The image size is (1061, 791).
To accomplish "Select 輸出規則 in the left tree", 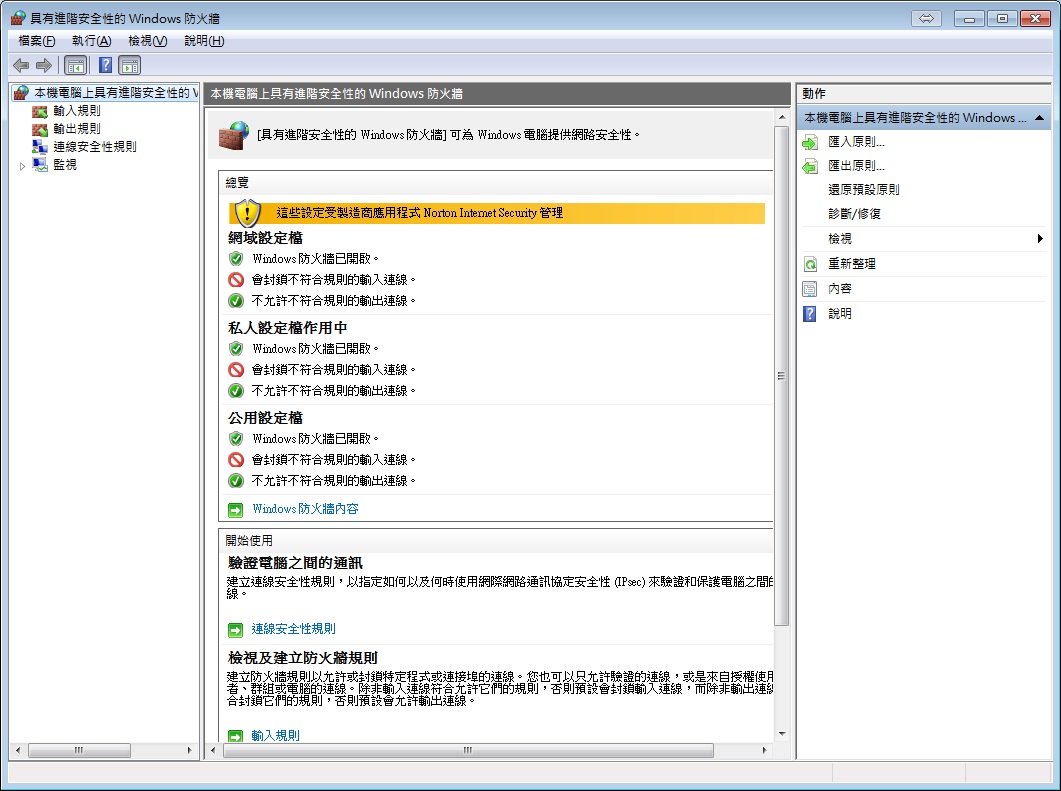I will 77,129.
